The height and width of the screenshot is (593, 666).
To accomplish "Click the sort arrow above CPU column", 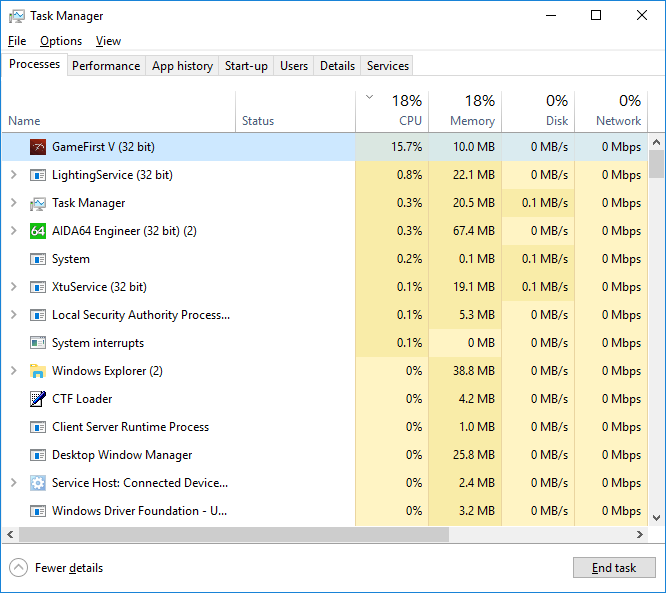I will (x=370, y=97).
